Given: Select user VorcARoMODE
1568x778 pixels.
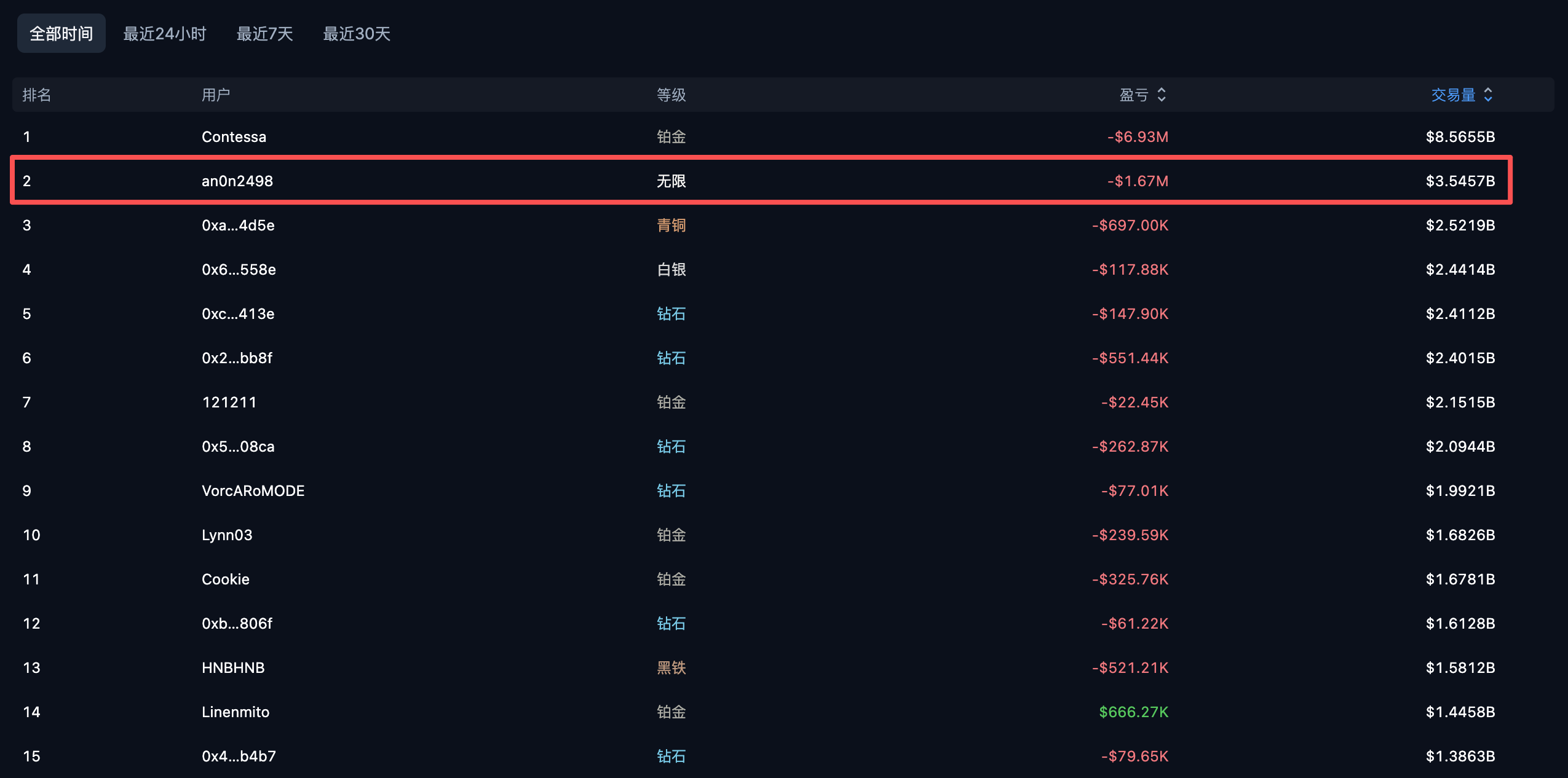Looking at the screenshot, I should (x=253, y=490).
